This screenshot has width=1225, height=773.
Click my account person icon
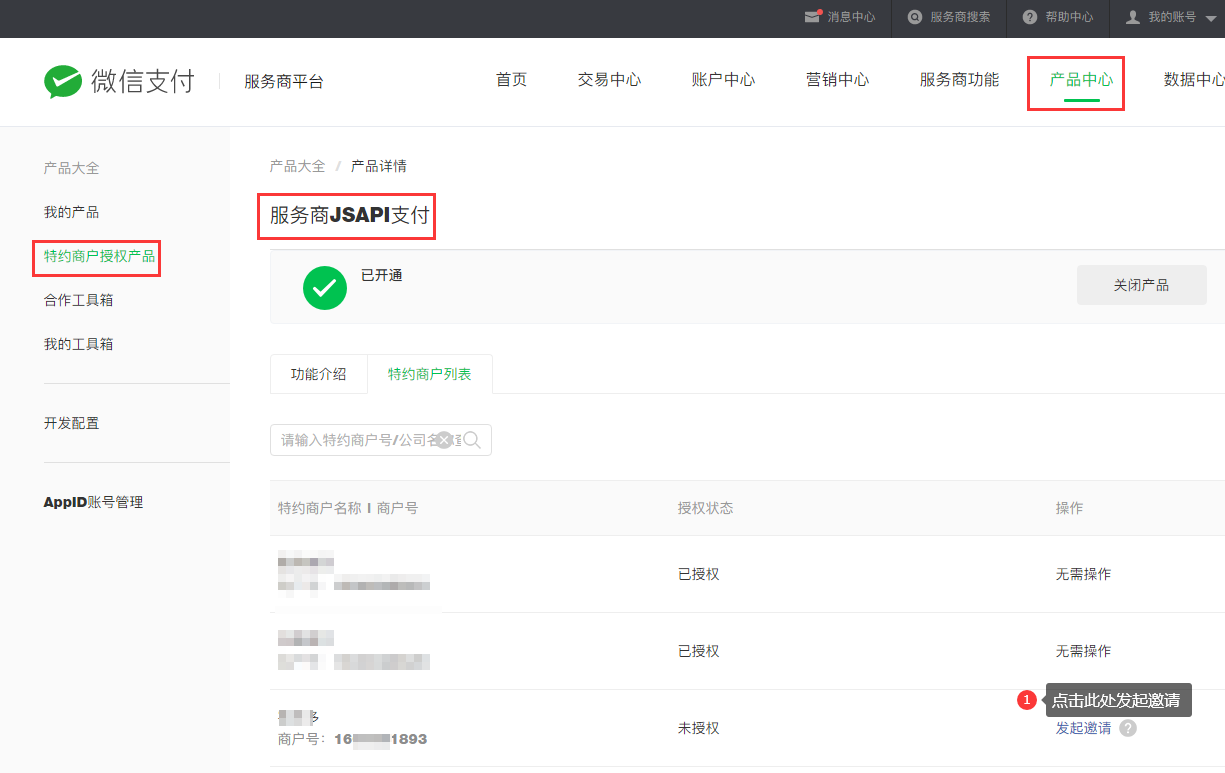point(1133,17)
